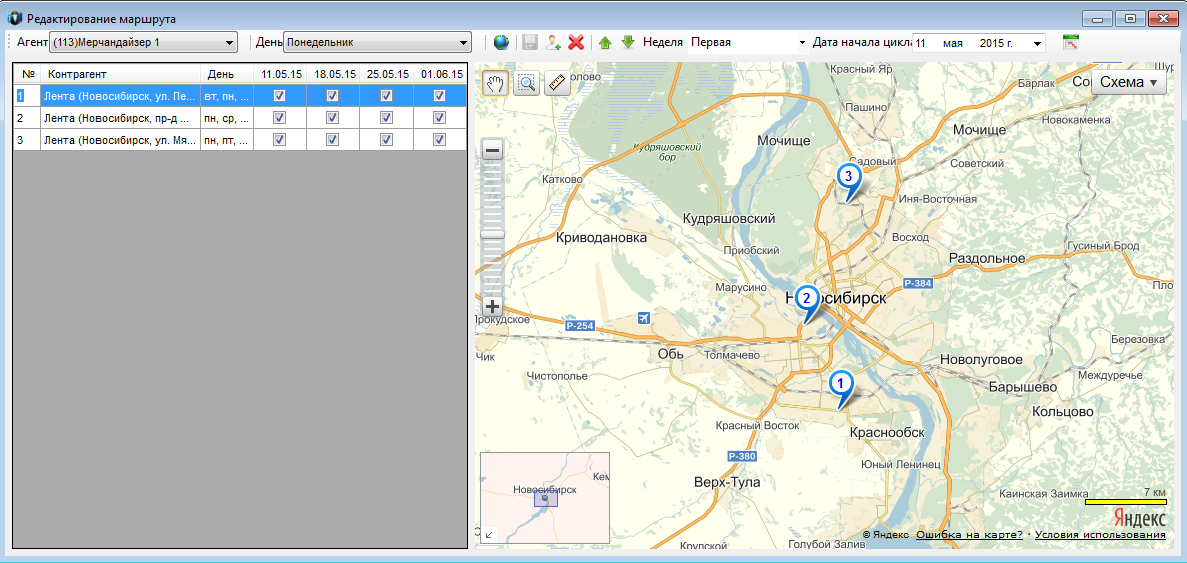
Task: Click the Контрагент column header
Action: click(75, 74)
